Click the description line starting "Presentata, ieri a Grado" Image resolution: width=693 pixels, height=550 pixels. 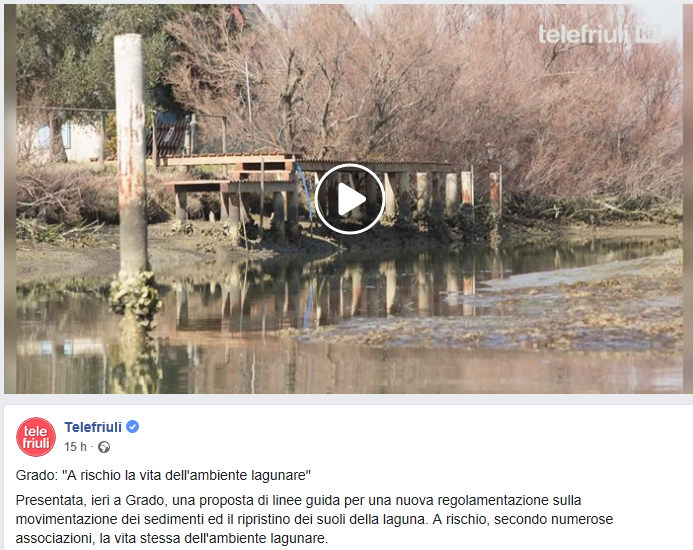click(x=298, y=500)
